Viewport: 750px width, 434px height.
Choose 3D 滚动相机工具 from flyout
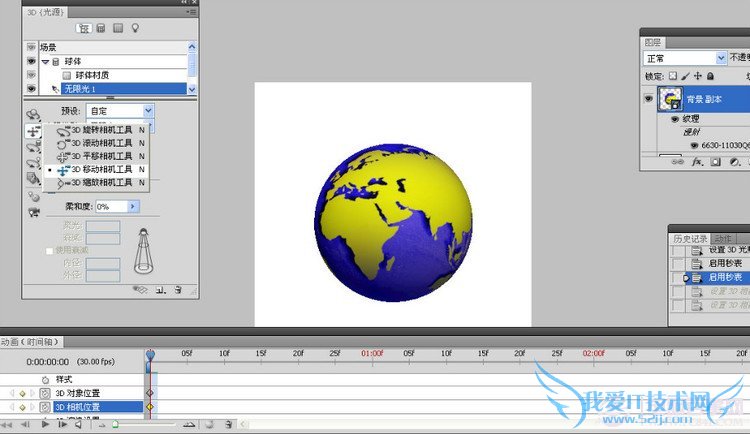[96, 143]
